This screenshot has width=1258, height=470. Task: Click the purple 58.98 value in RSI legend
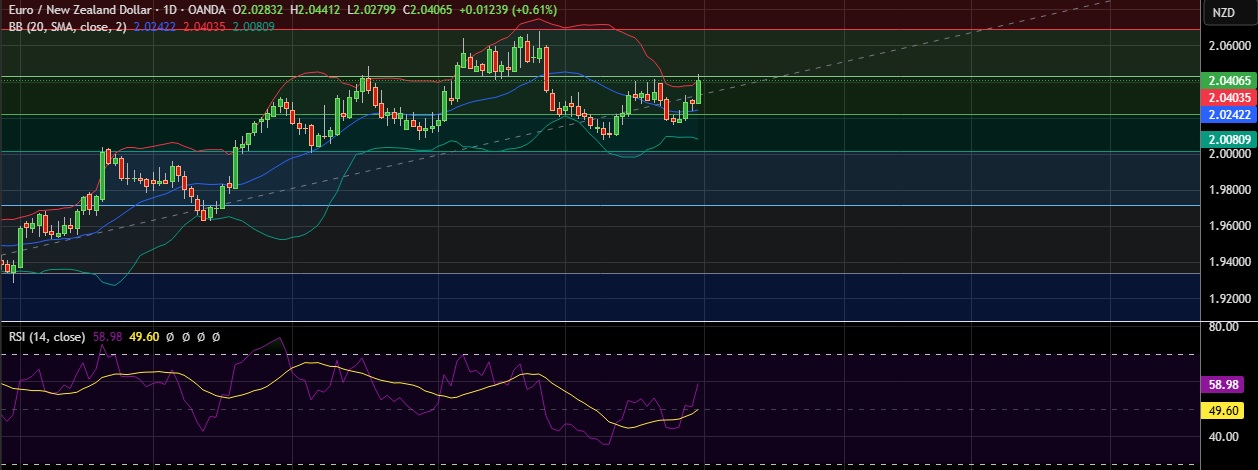tap(107, 337)
